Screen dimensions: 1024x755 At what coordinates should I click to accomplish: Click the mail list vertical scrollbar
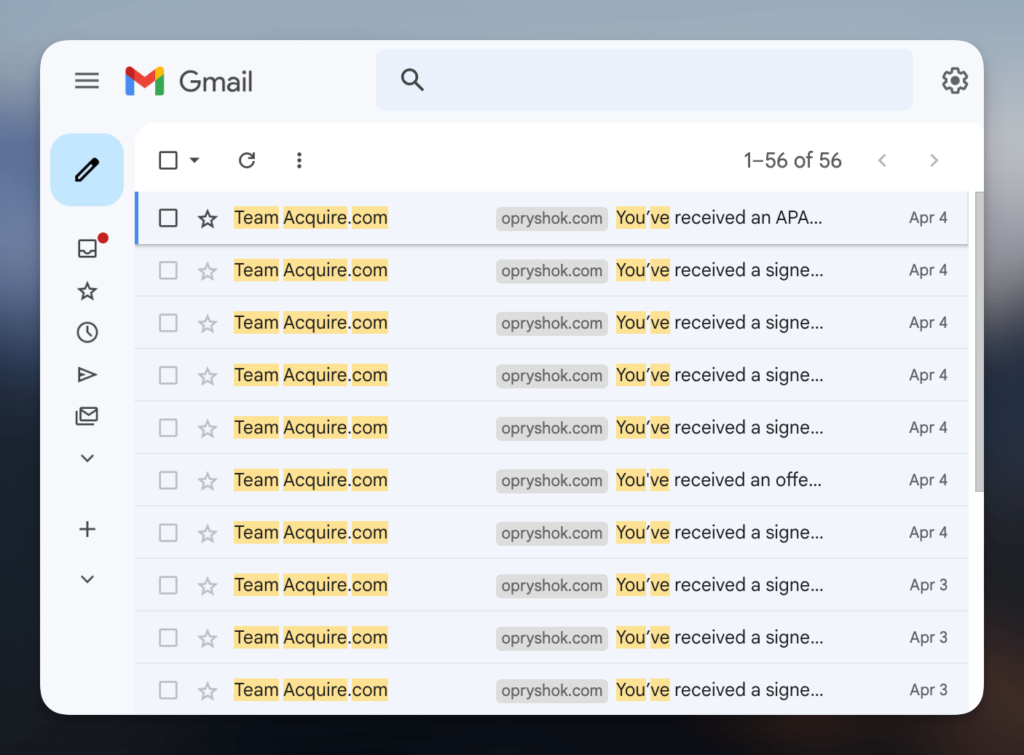tap(978, 342)
